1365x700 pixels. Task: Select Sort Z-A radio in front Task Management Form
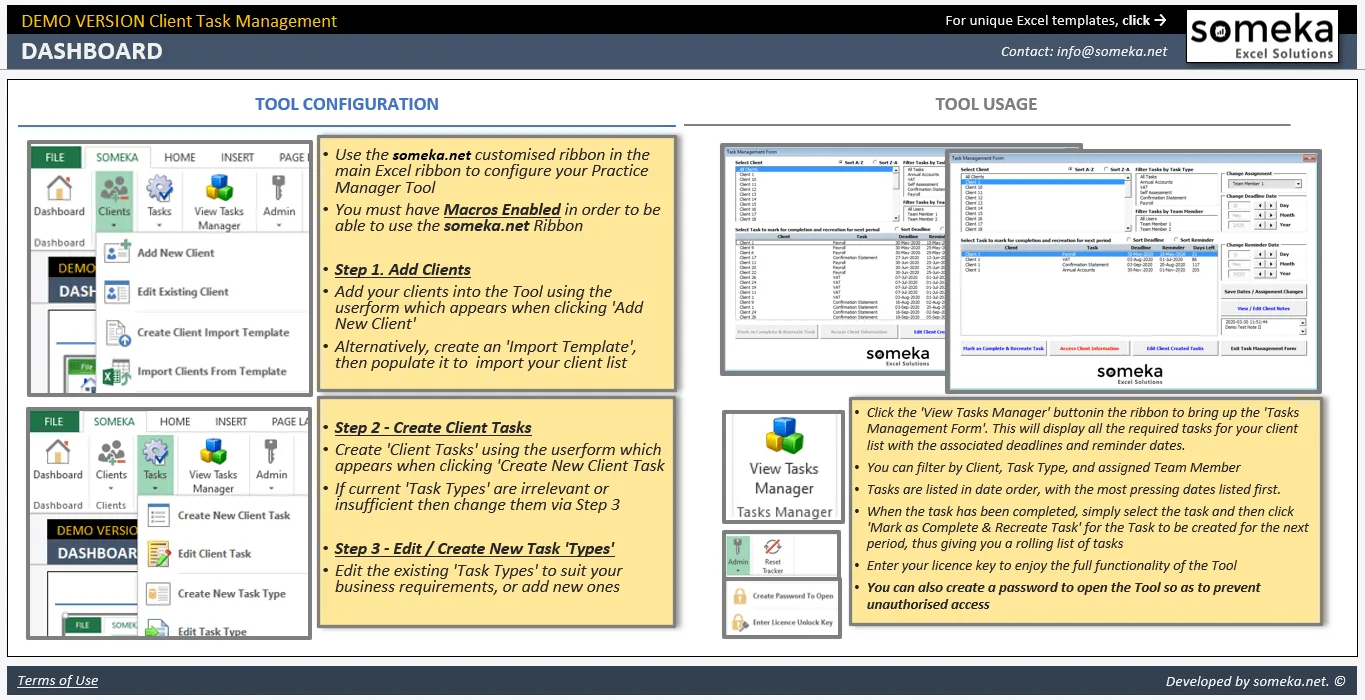coord(1106,169)
